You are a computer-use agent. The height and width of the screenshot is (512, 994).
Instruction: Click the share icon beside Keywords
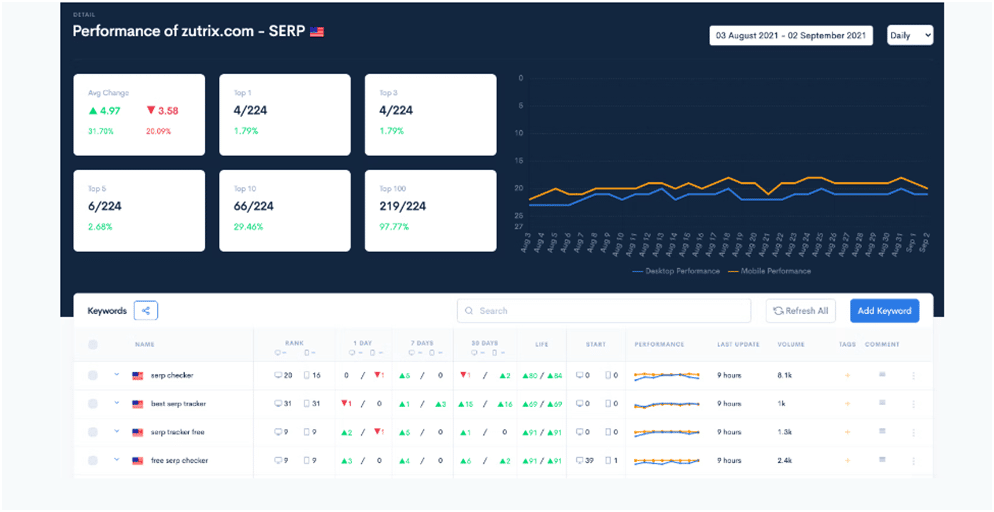click(146, 311)
